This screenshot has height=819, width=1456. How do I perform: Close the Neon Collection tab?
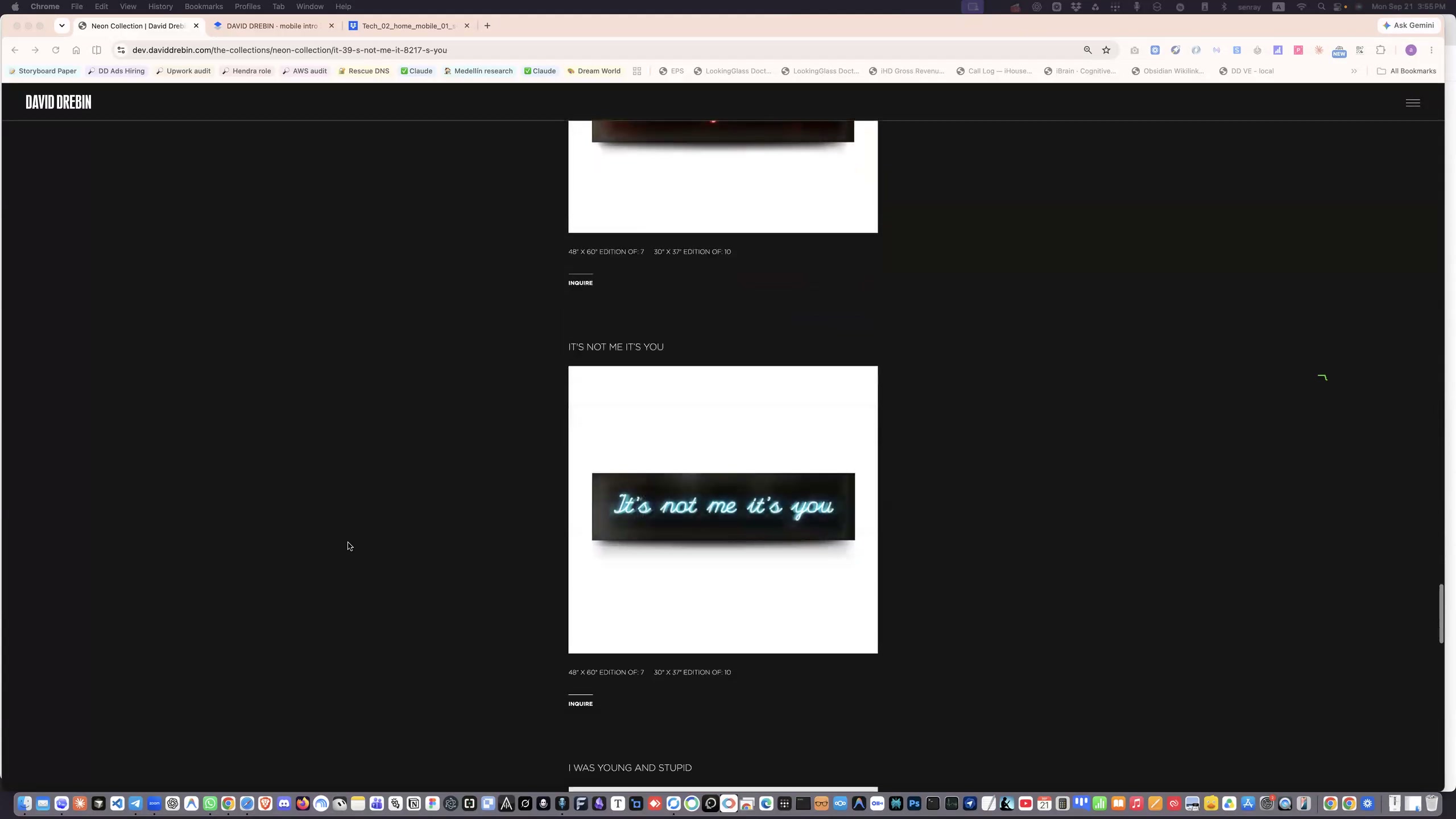tap(196, 26)
